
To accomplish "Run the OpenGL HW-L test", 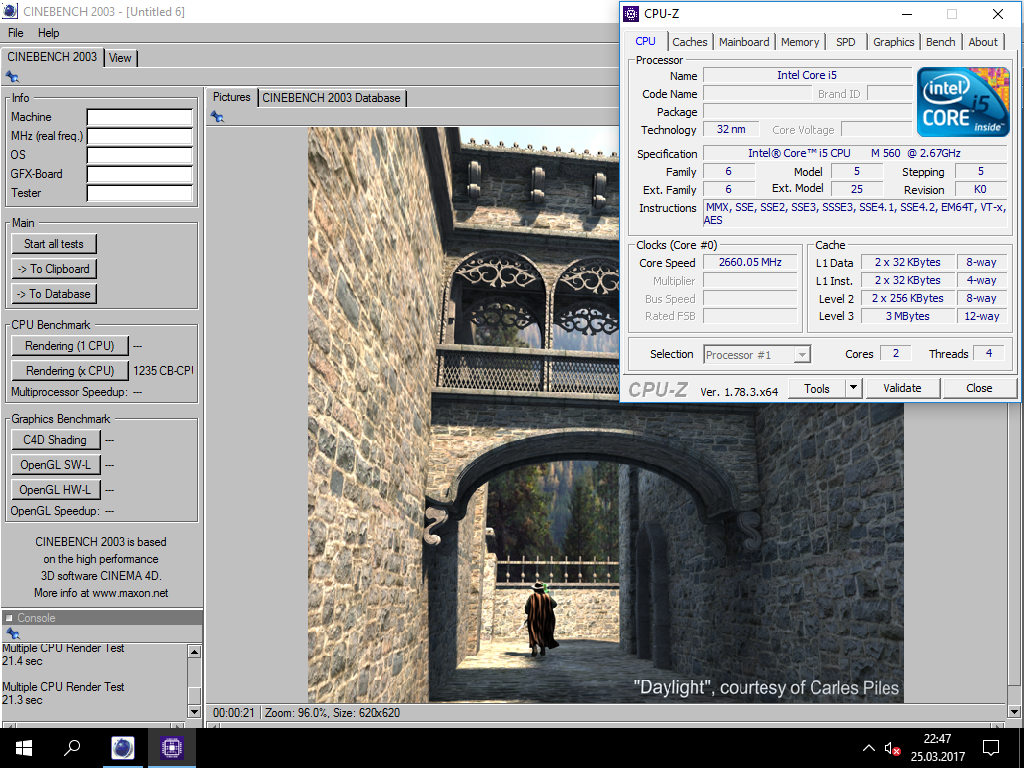I will tap(56, 490).
